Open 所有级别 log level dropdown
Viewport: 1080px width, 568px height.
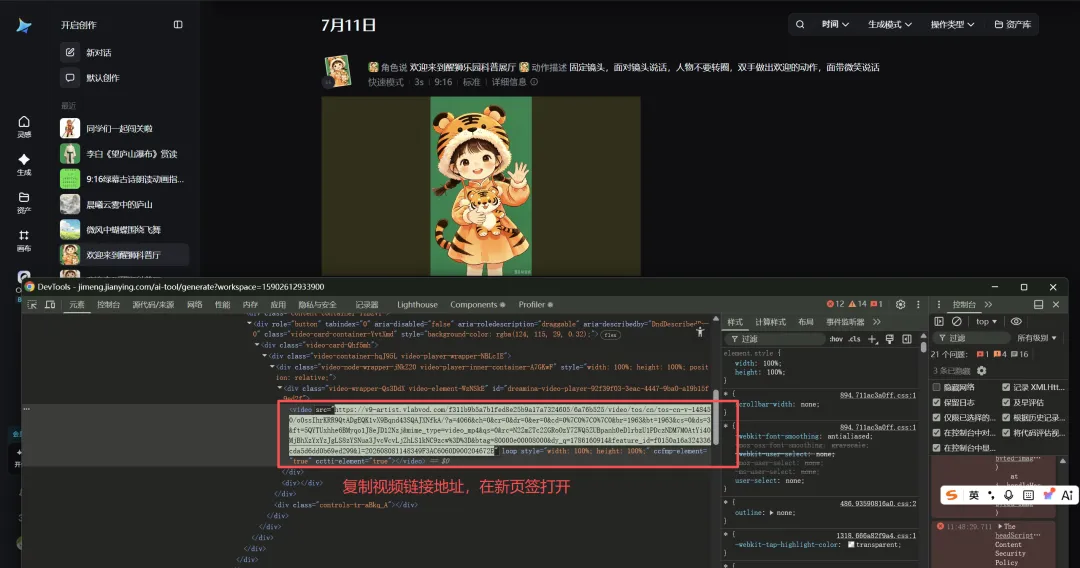tap(1037, 338)
